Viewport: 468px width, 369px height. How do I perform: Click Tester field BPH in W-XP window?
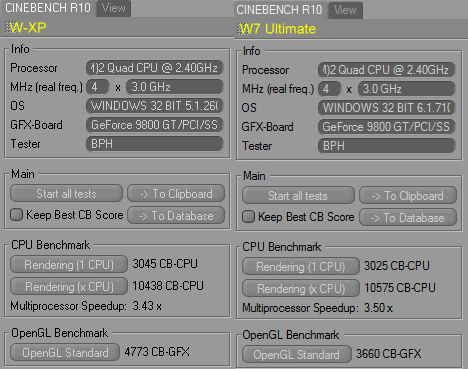[155, 144]
